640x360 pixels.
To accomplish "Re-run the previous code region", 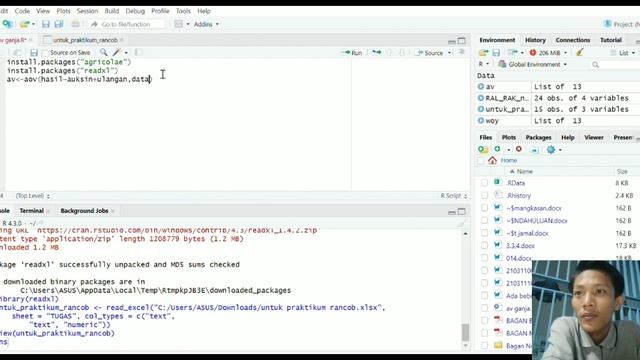I will click(x=376, y=52).
